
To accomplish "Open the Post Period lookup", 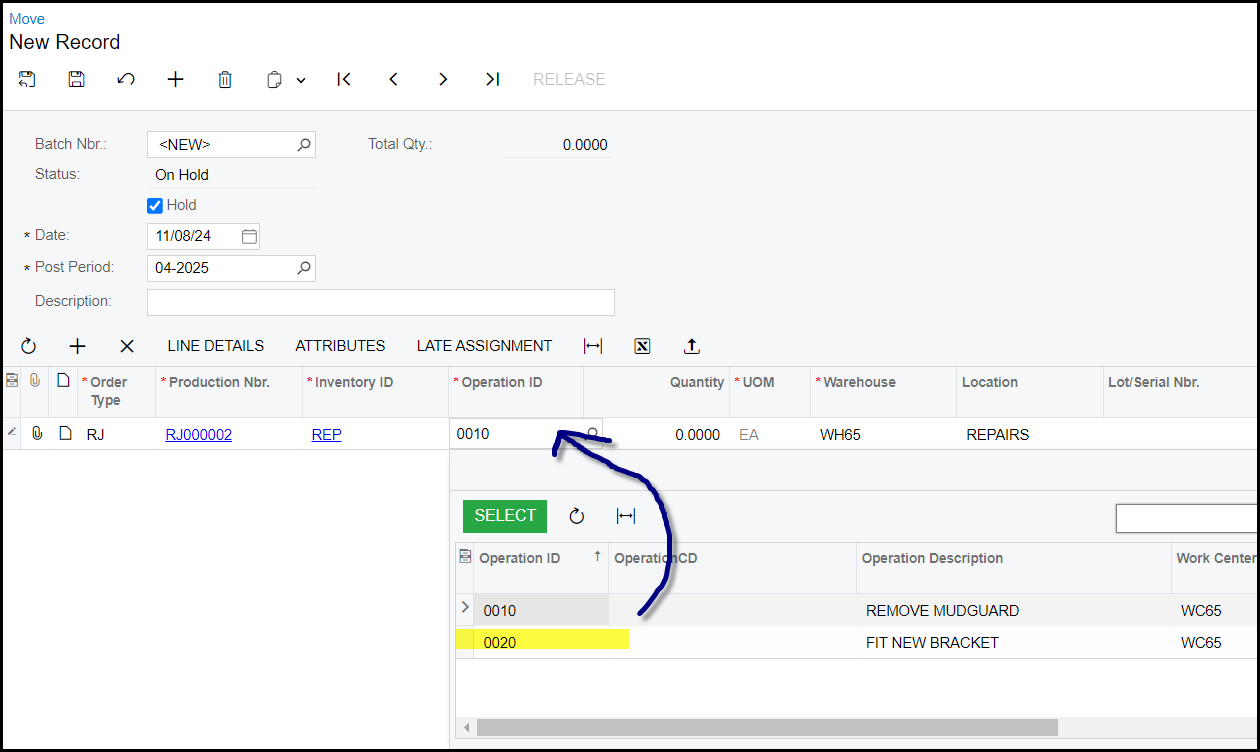I will point(304,268).
